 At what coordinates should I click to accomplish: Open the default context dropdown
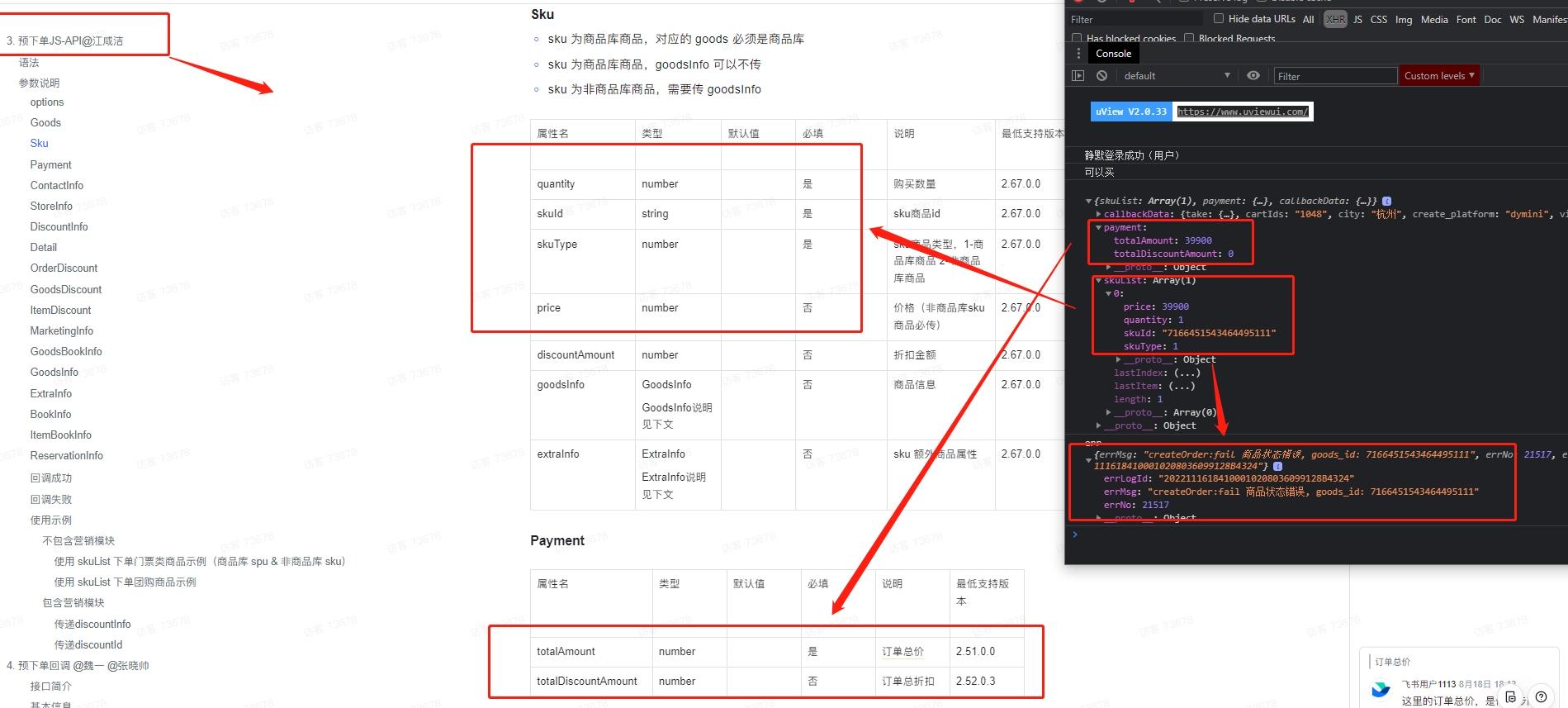coord(1176,75)
